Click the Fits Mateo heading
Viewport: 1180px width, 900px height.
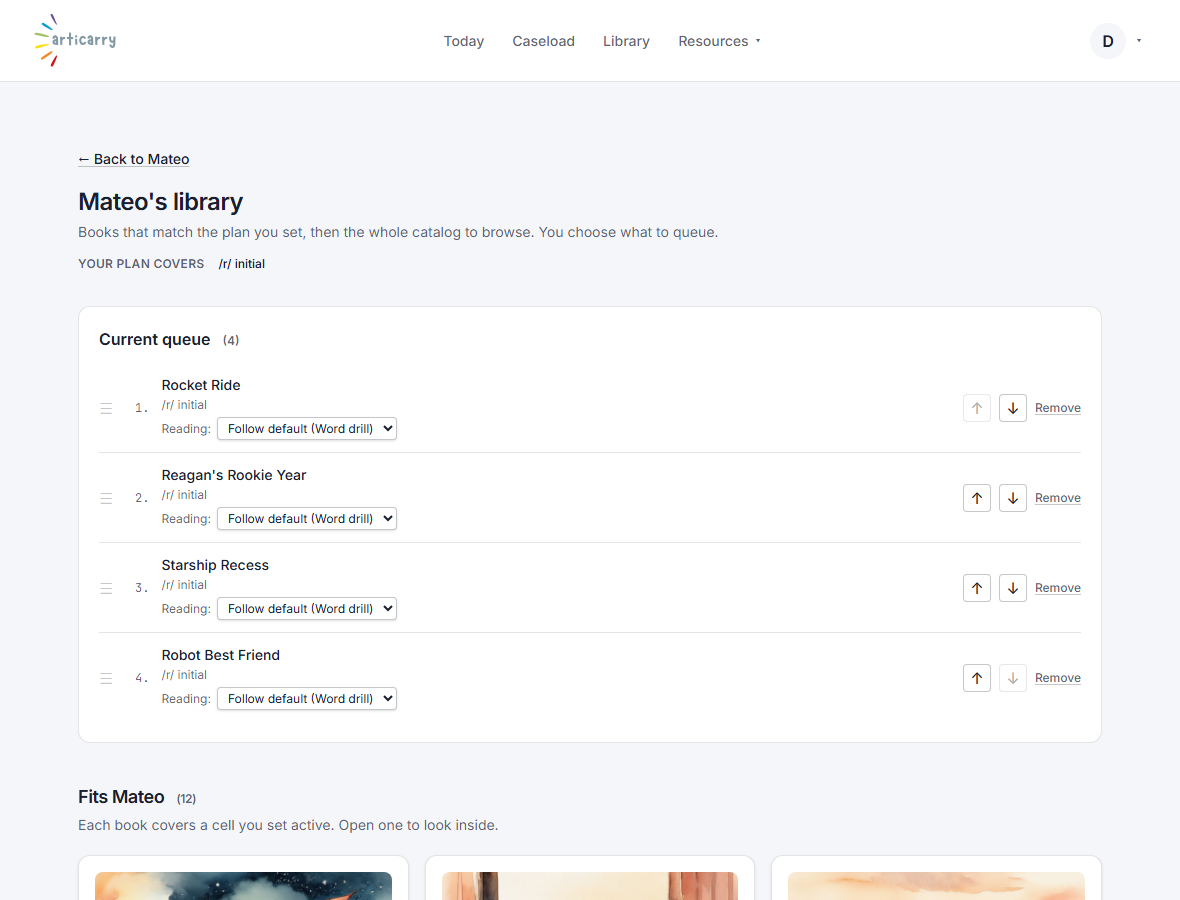(121, 797)
